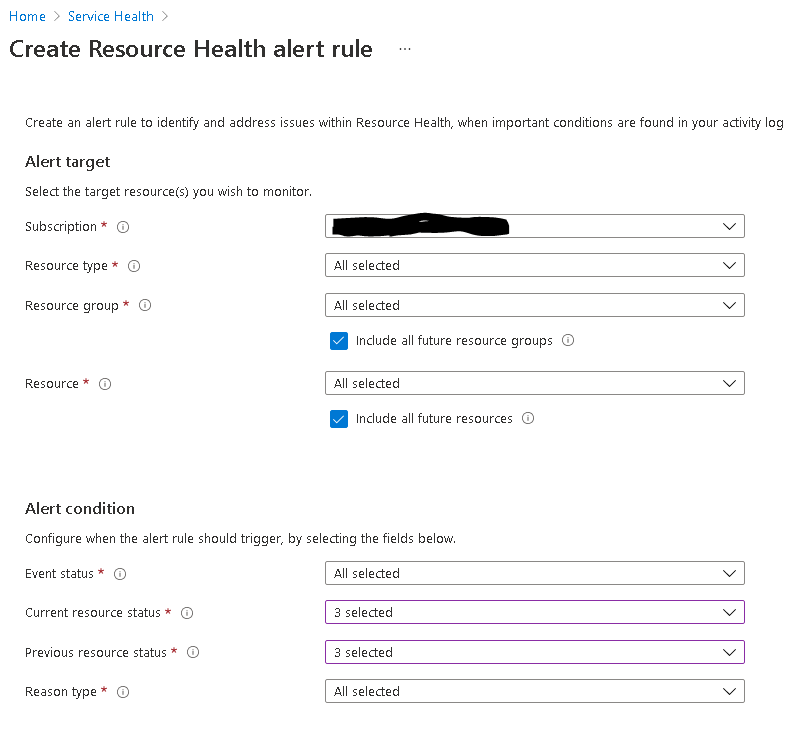799x736 pixels.
Task: Show info for Include all future resource groups
Action: click(x=568, y=340)
